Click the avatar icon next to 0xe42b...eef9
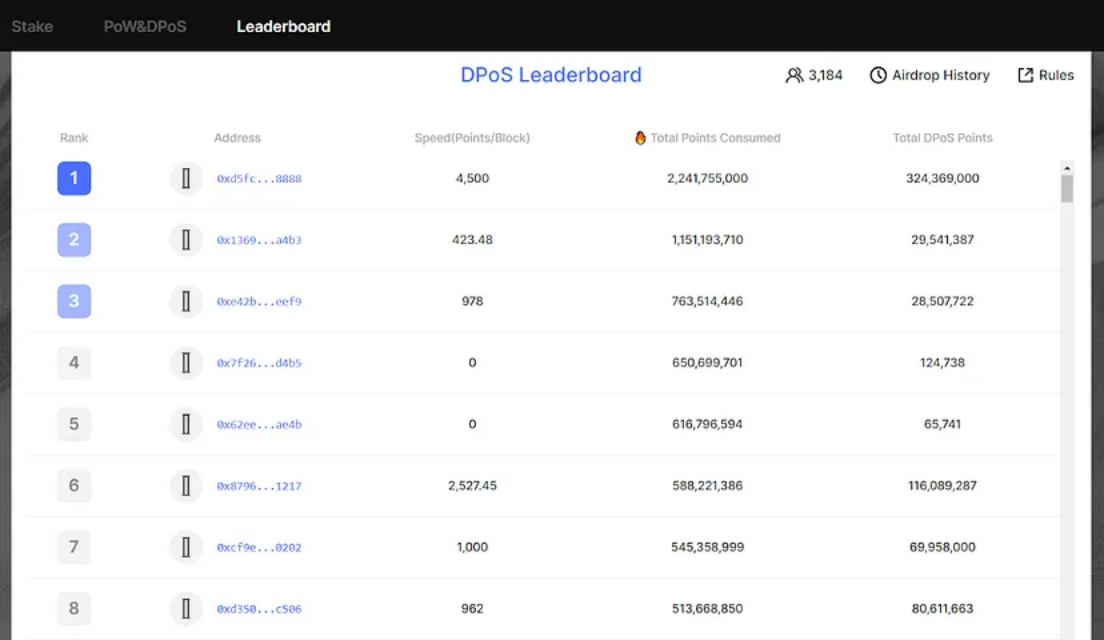 click(186, 301)
